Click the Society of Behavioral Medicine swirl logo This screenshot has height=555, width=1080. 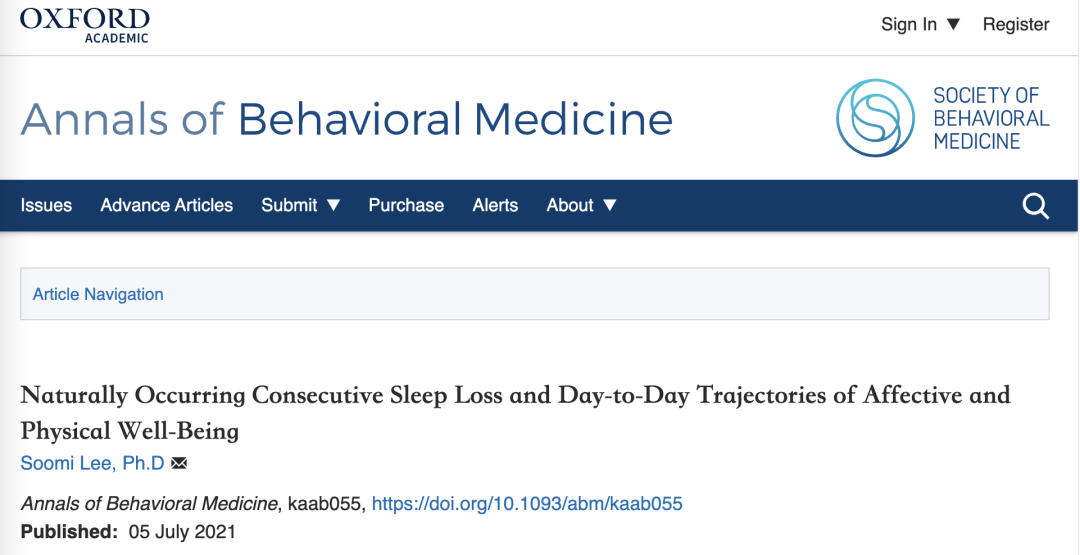click(875, 118)
